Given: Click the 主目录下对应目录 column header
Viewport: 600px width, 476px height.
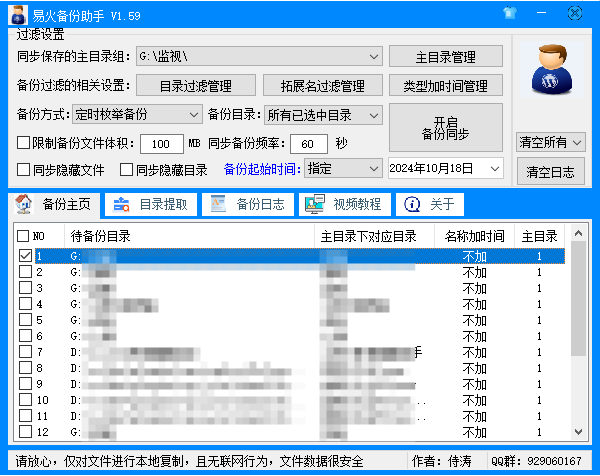Looking at the screenshot, I should tap(374, 236).
